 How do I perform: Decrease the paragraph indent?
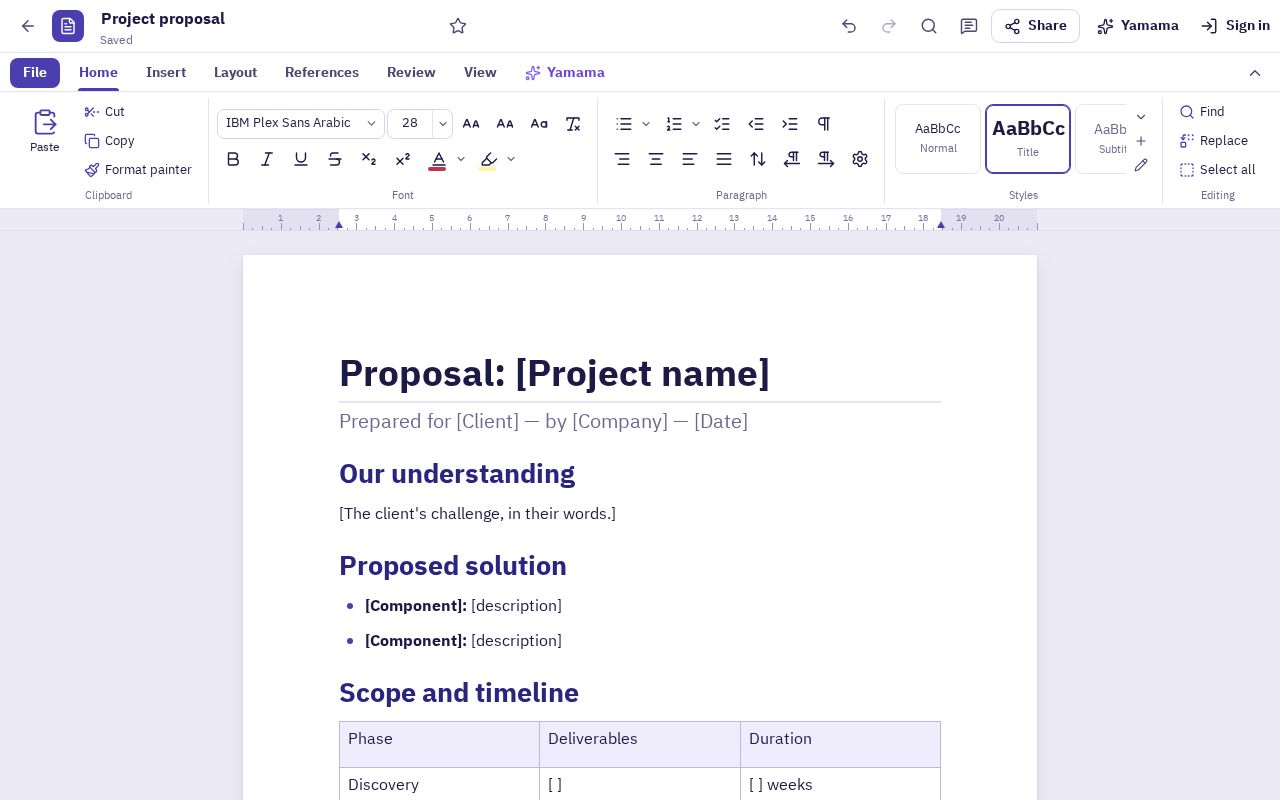coord(756,124)
